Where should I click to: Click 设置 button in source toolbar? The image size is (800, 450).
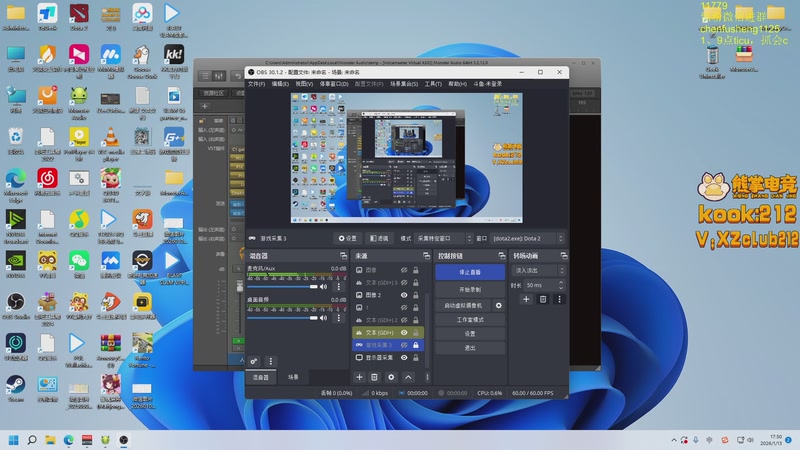pyautogui.click(x=348, y=238)
